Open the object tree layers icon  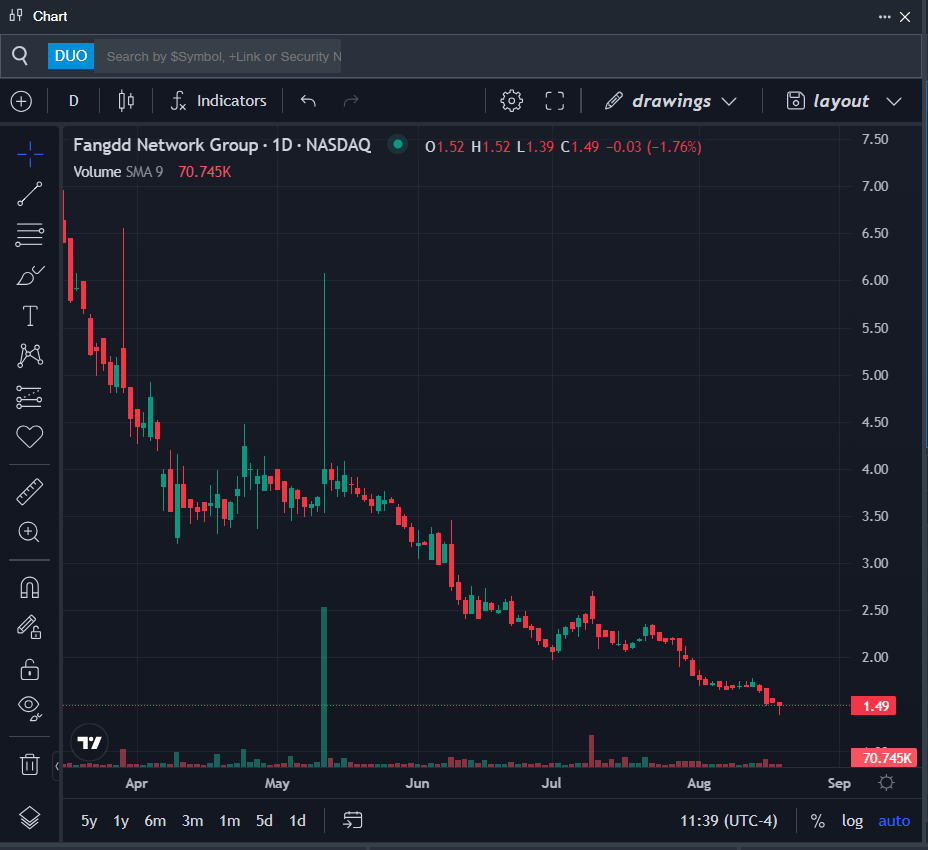[x=30, y=818]
